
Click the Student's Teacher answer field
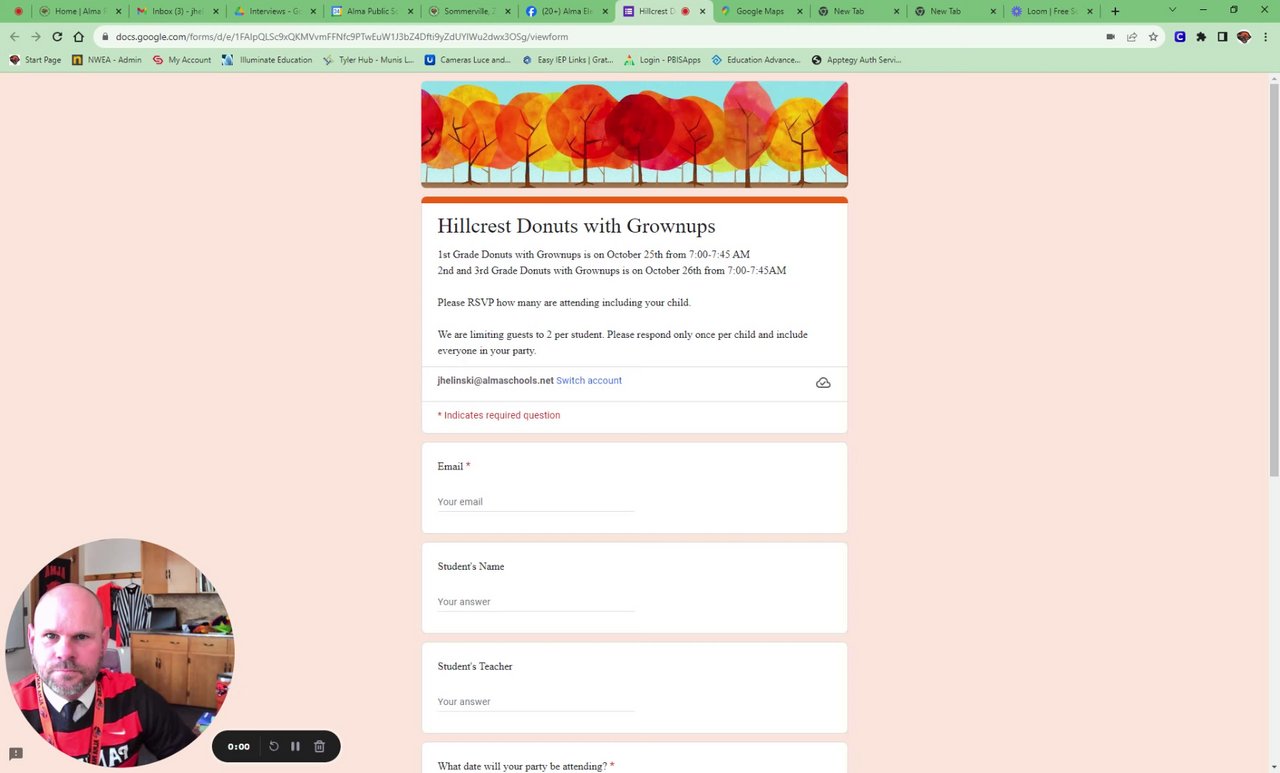[536, 702]
